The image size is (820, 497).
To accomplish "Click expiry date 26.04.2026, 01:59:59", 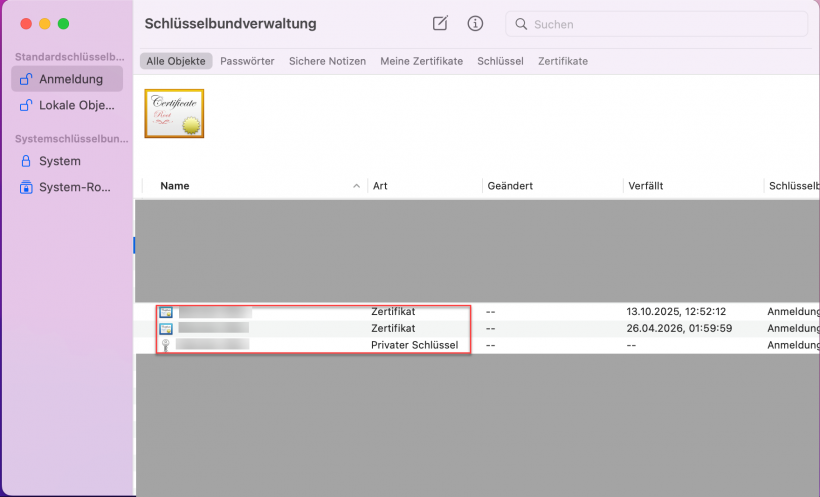I will pyautogui.click(x=679, y=328).
